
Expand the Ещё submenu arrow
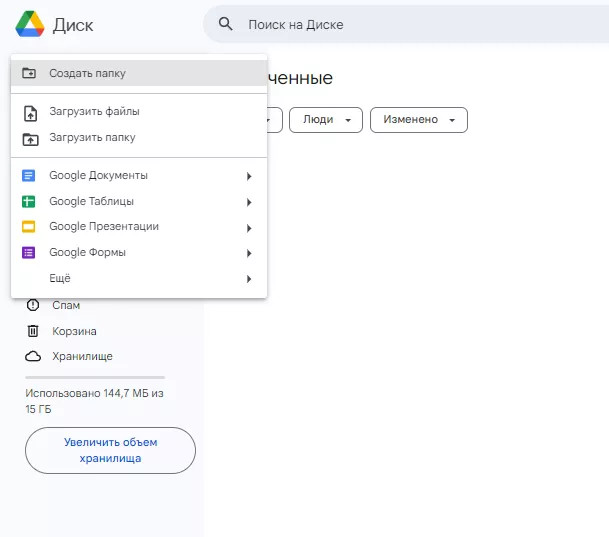tap(248, 279)
